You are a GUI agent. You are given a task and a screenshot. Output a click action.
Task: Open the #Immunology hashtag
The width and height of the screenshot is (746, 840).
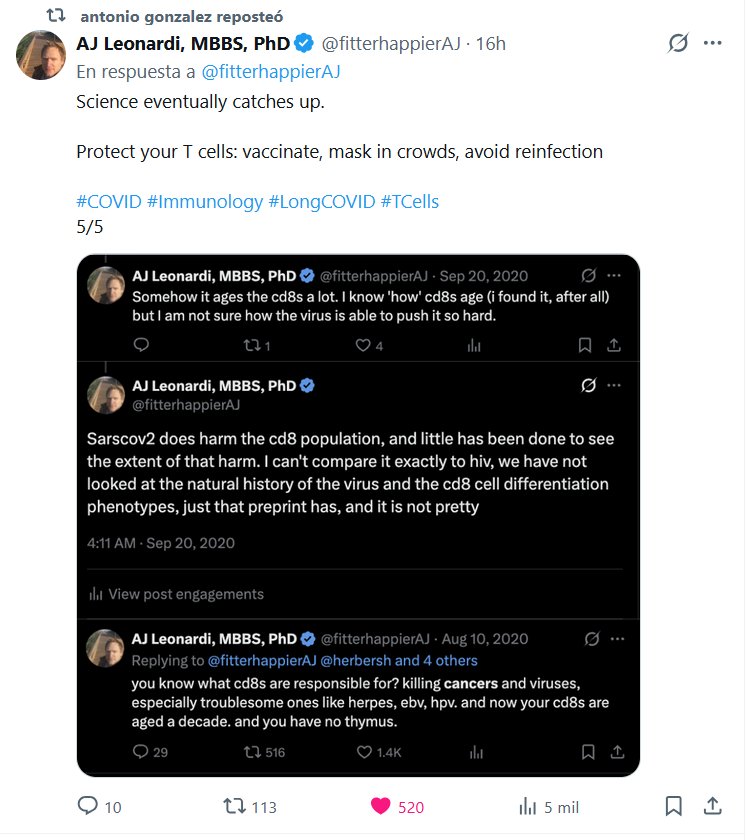[x=204, y=201]
